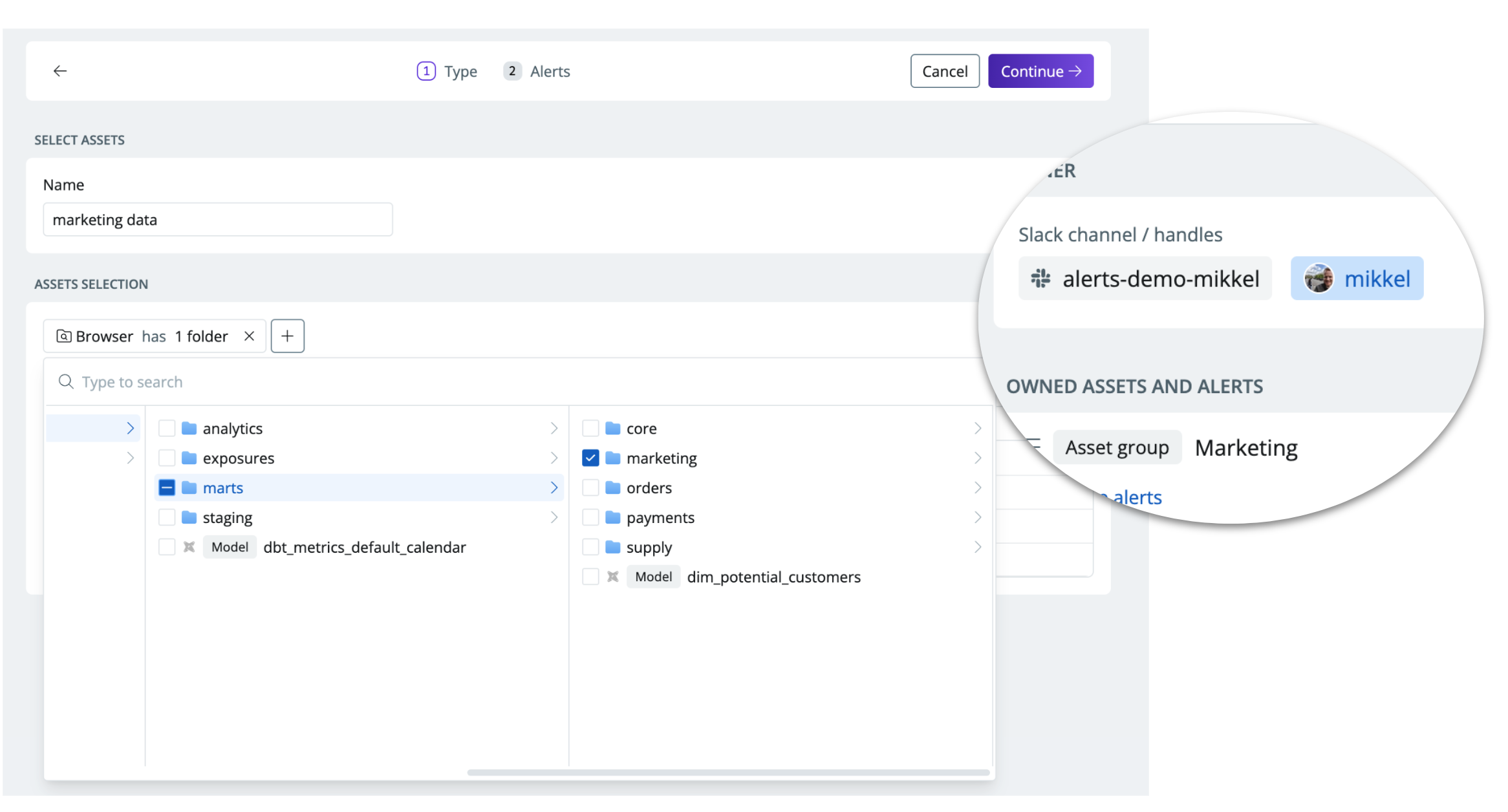This screenshot has height=812, width=1508.
Task: Click mikkel's avatar picture
Action: [1318, 279]
